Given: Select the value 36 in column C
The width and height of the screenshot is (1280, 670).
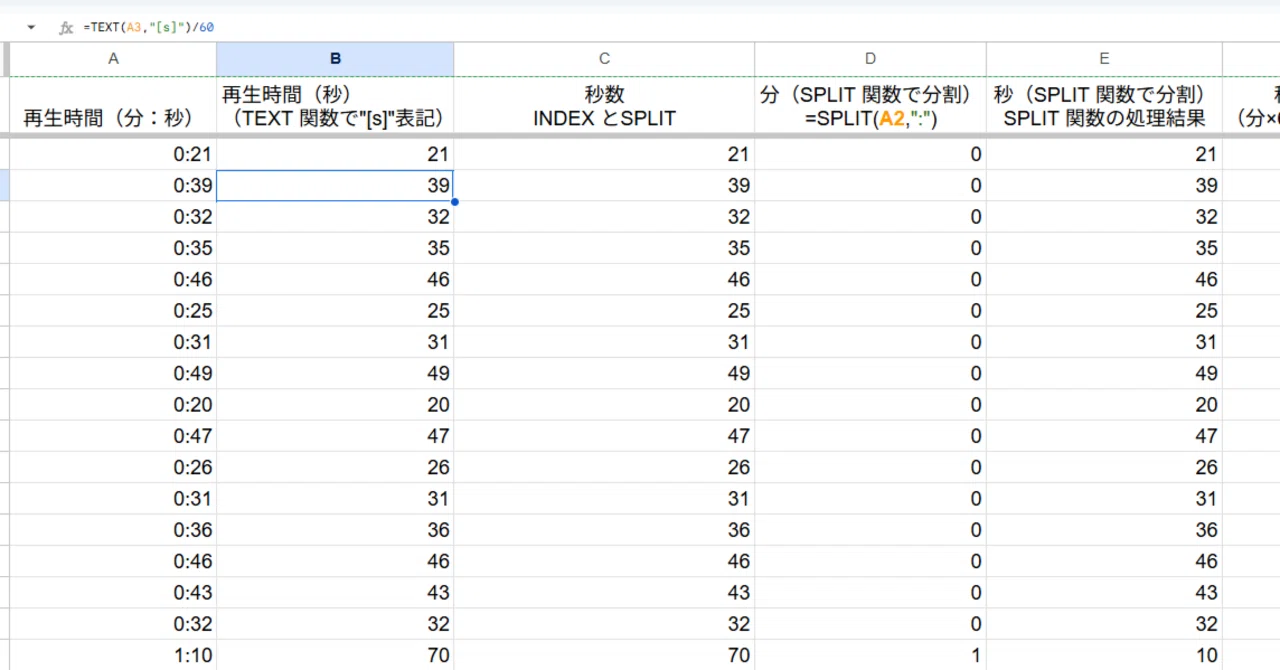Looking at the screenshot, I should [604, 530].
